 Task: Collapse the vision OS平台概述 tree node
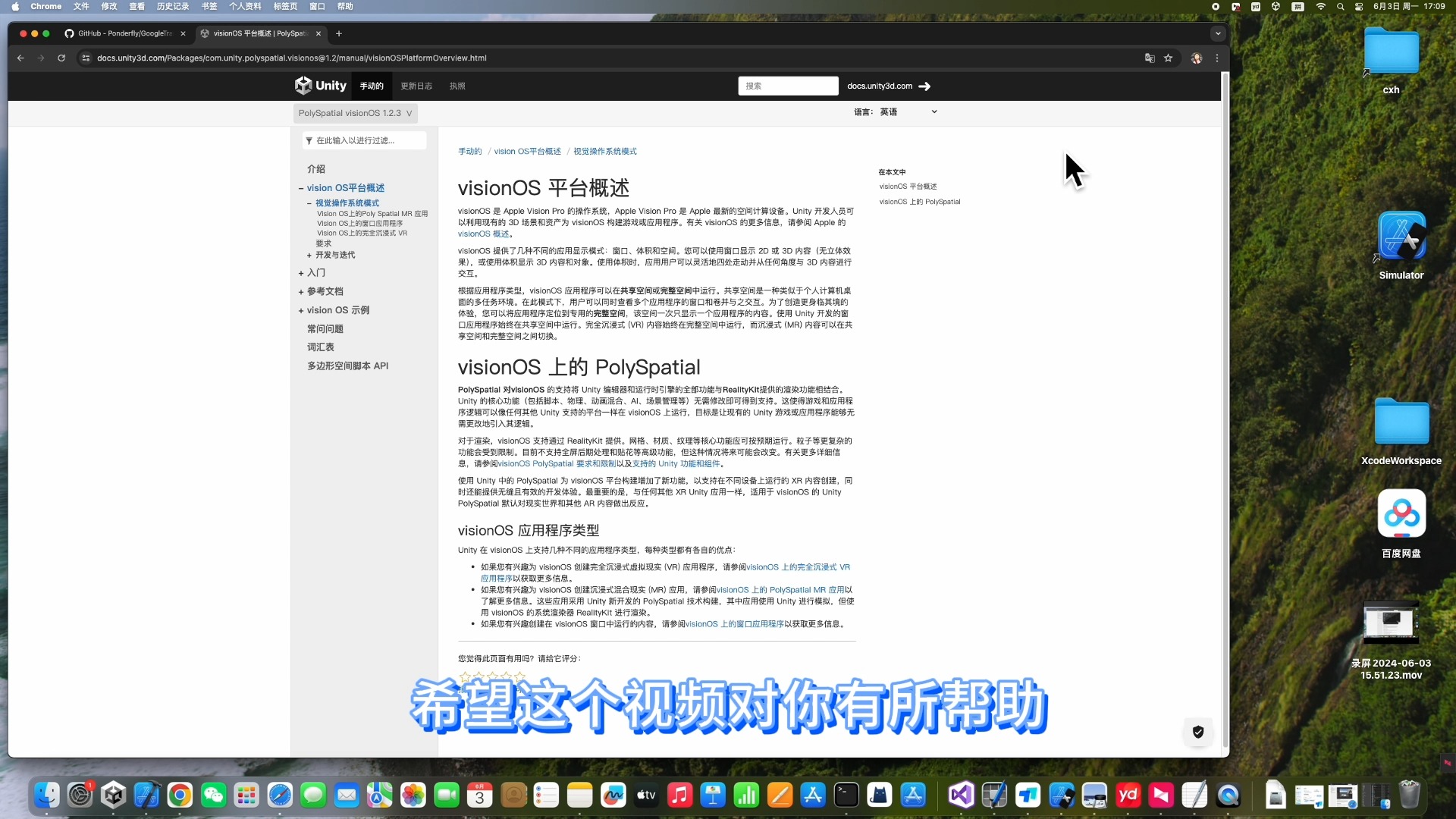tap(301, 188)
